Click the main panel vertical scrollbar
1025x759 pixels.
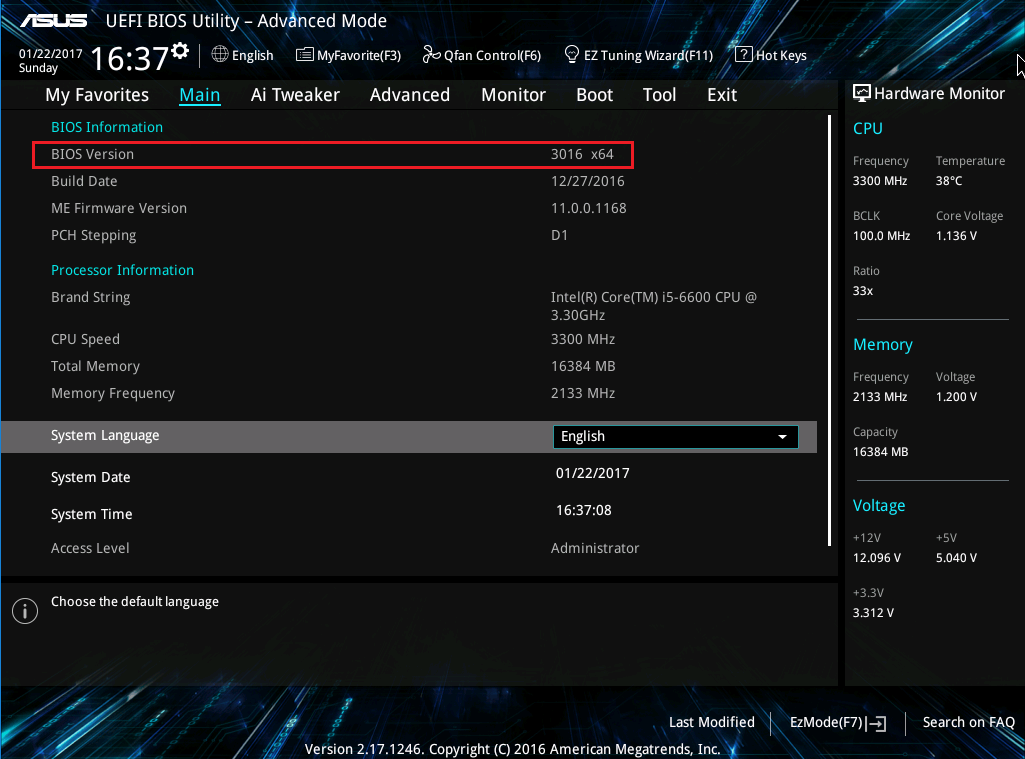(x=829, y=330)
